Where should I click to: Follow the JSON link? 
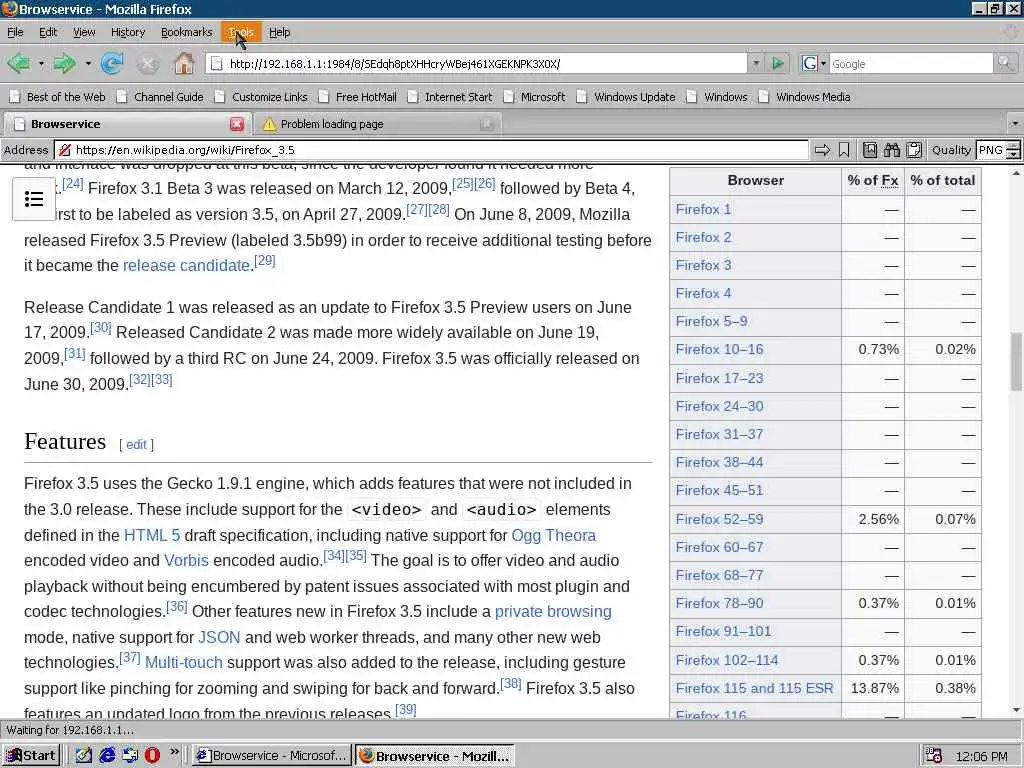click(219, 637)
